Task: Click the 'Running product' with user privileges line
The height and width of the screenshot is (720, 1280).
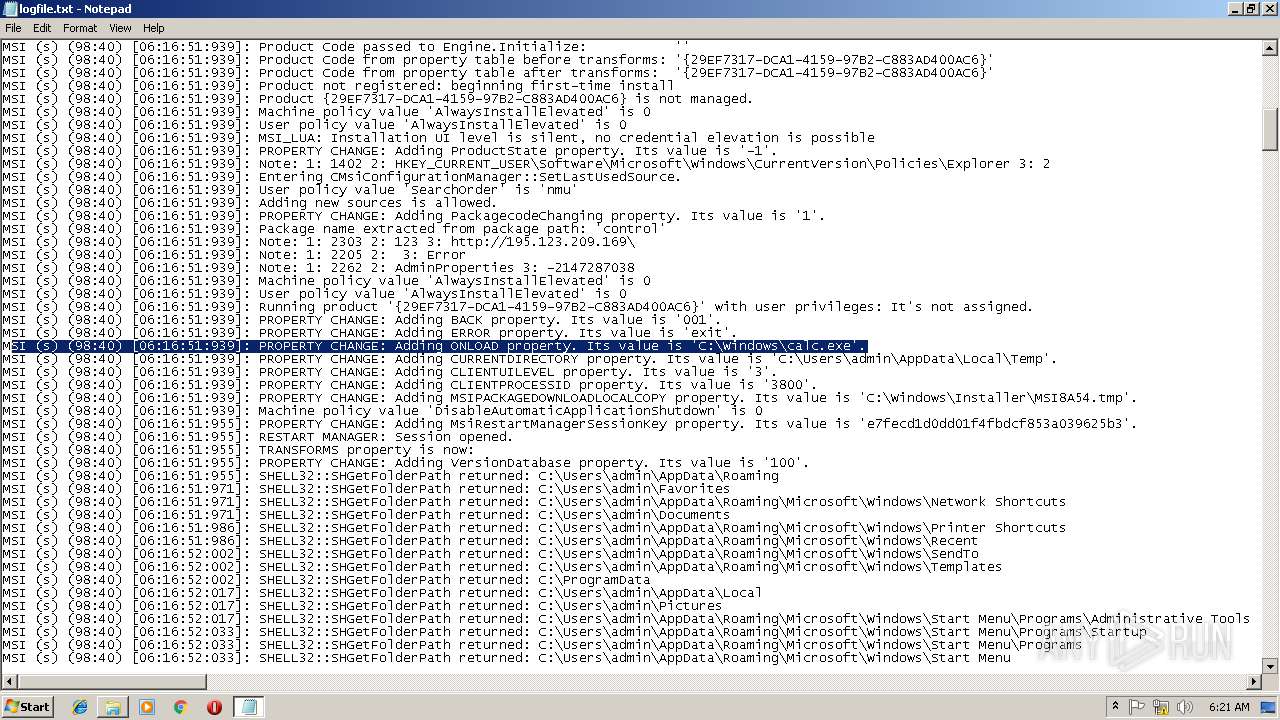Action: (x=518, y=307)
